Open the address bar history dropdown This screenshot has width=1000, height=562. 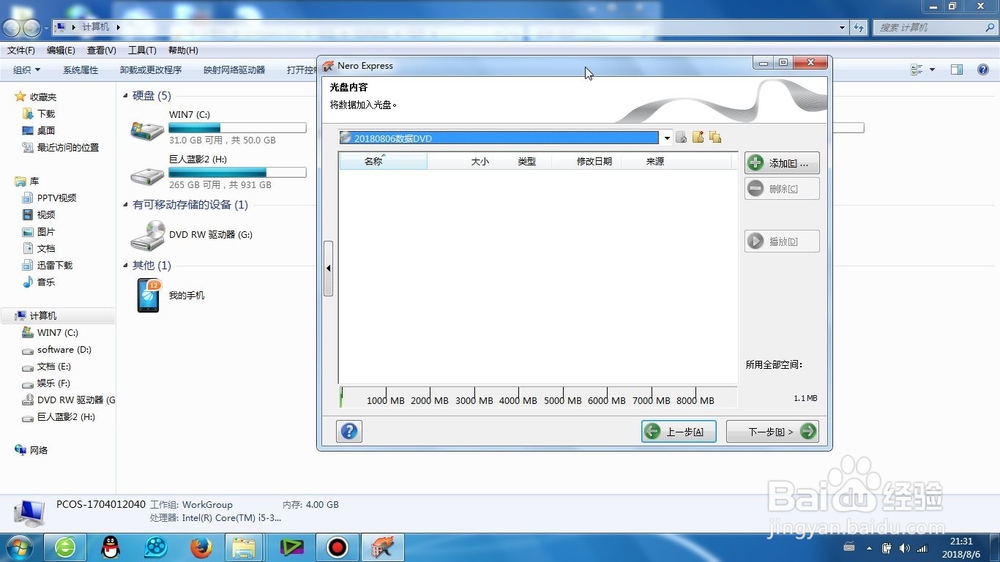click(842, 27)
